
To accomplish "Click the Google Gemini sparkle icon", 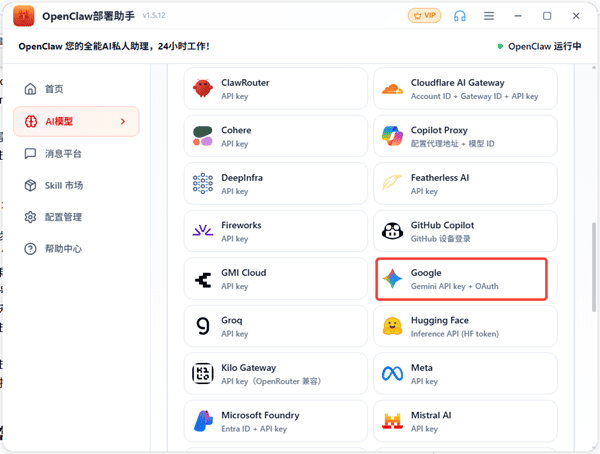I will pyautogui.click(x=392, y=279).
